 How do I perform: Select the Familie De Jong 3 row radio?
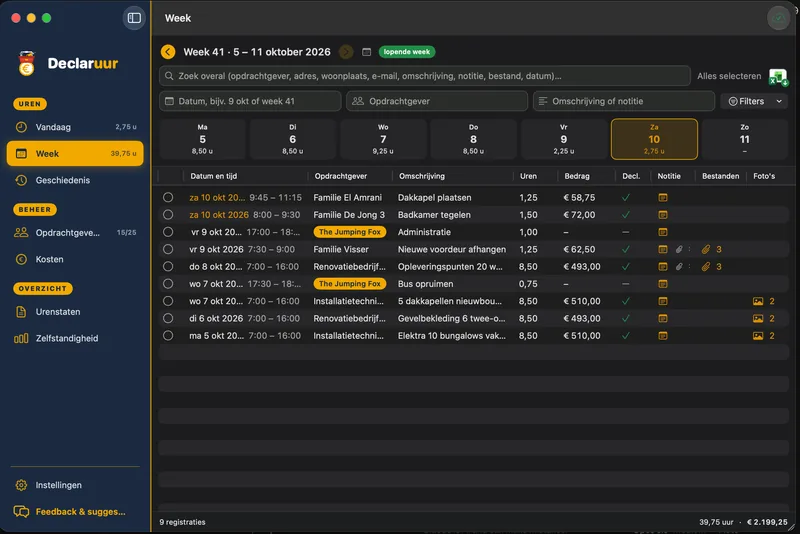pyautogui.click(x=168, y=214)
